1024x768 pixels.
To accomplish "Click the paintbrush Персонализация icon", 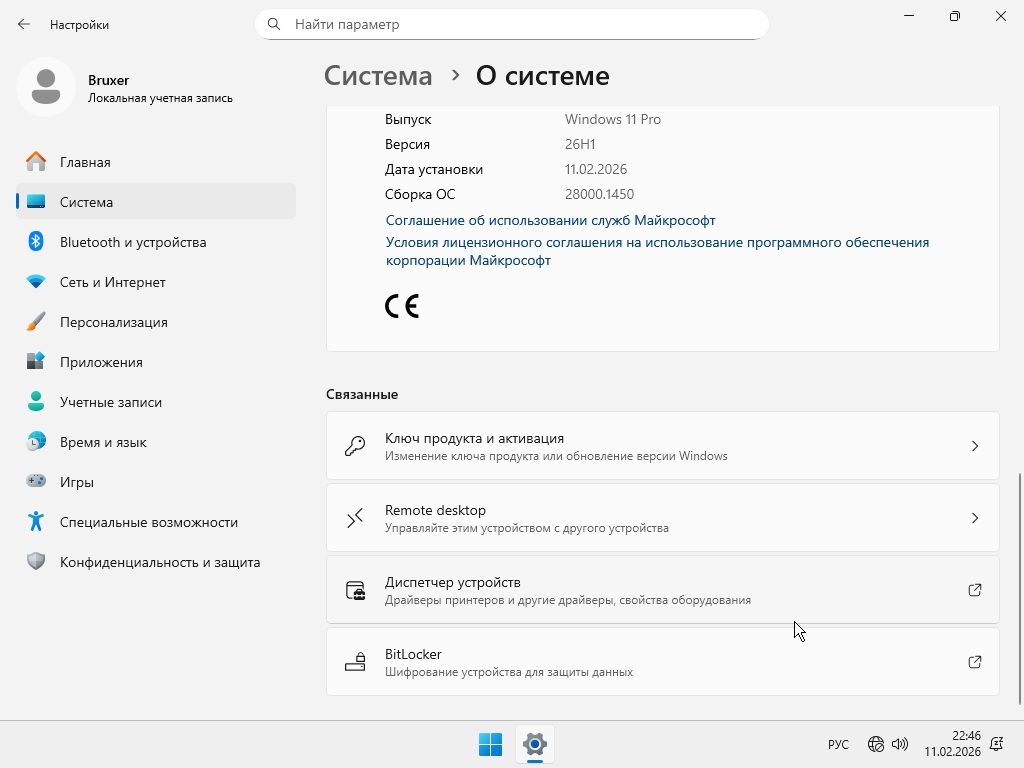I will tap(36, 322).
